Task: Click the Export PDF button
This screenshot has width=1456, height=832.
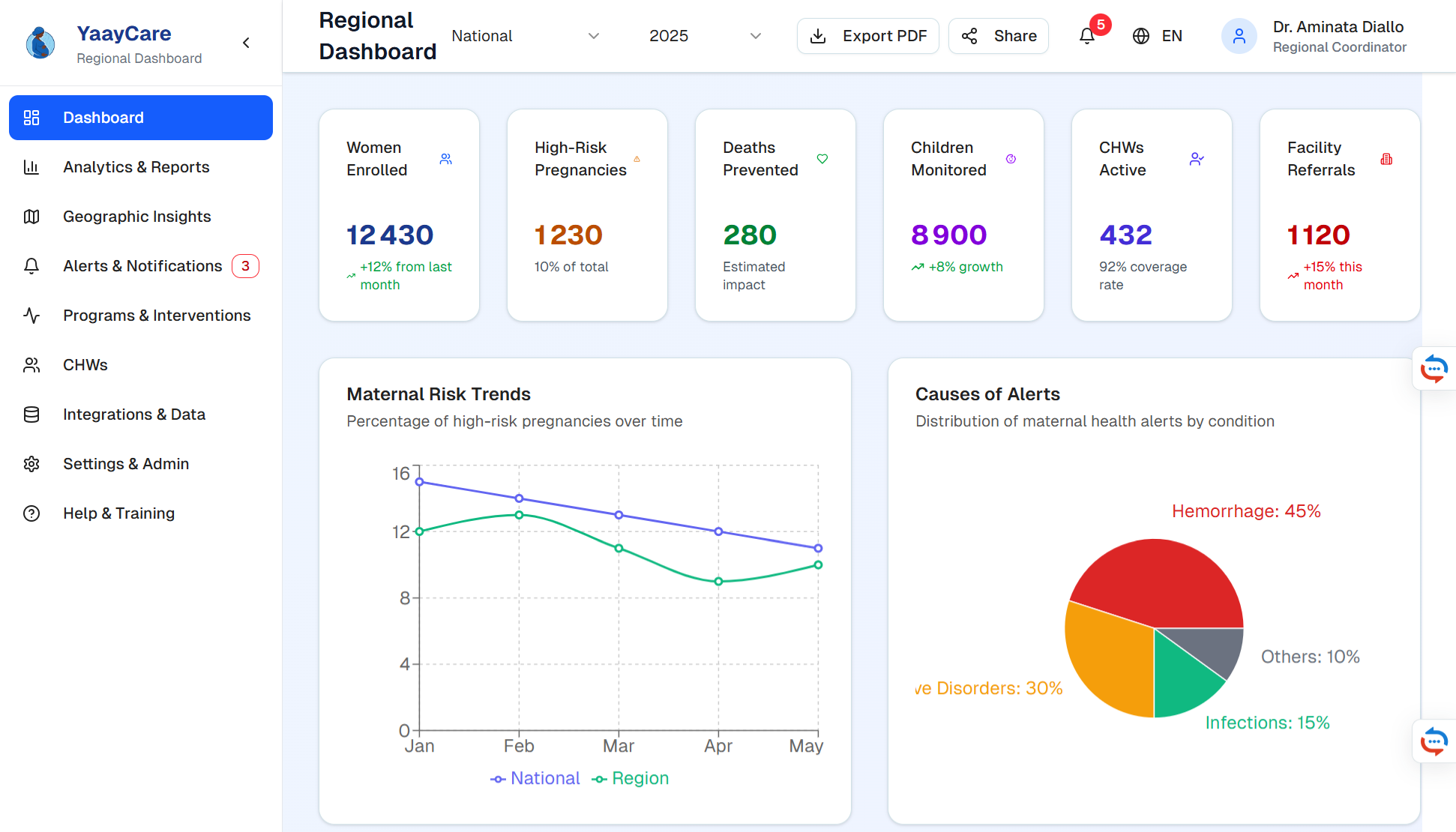Action: click(867, 35)
